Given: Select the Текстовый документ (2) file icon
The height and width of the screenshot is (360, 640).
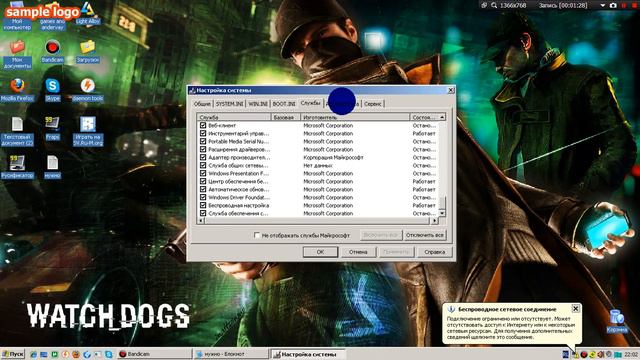Looking at the screenshot, I should pyautogui.click(x=17, y=131).
